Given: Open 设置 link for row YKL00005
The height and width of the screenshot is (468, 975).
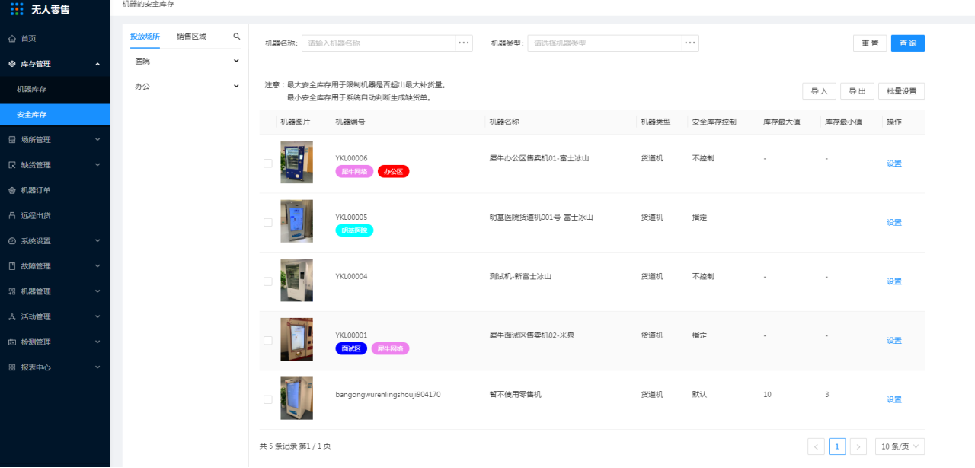Looking at the screenshot, I should tap(894, 223).
